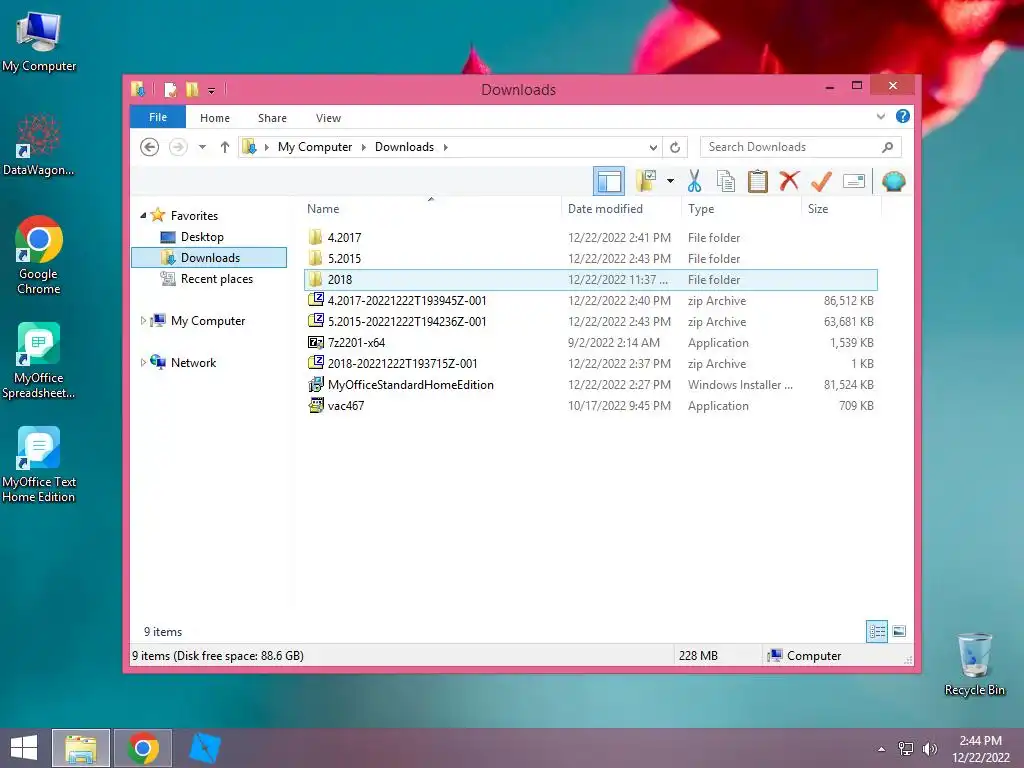Sort by the Name column header

431,208
